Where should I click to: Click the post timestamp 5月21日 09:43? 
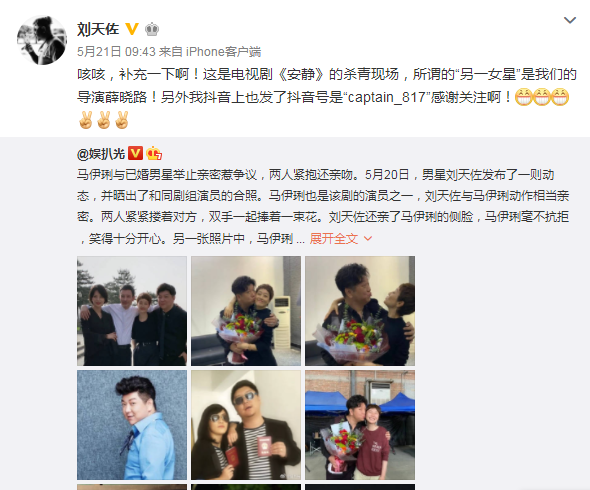coord(116,52)
